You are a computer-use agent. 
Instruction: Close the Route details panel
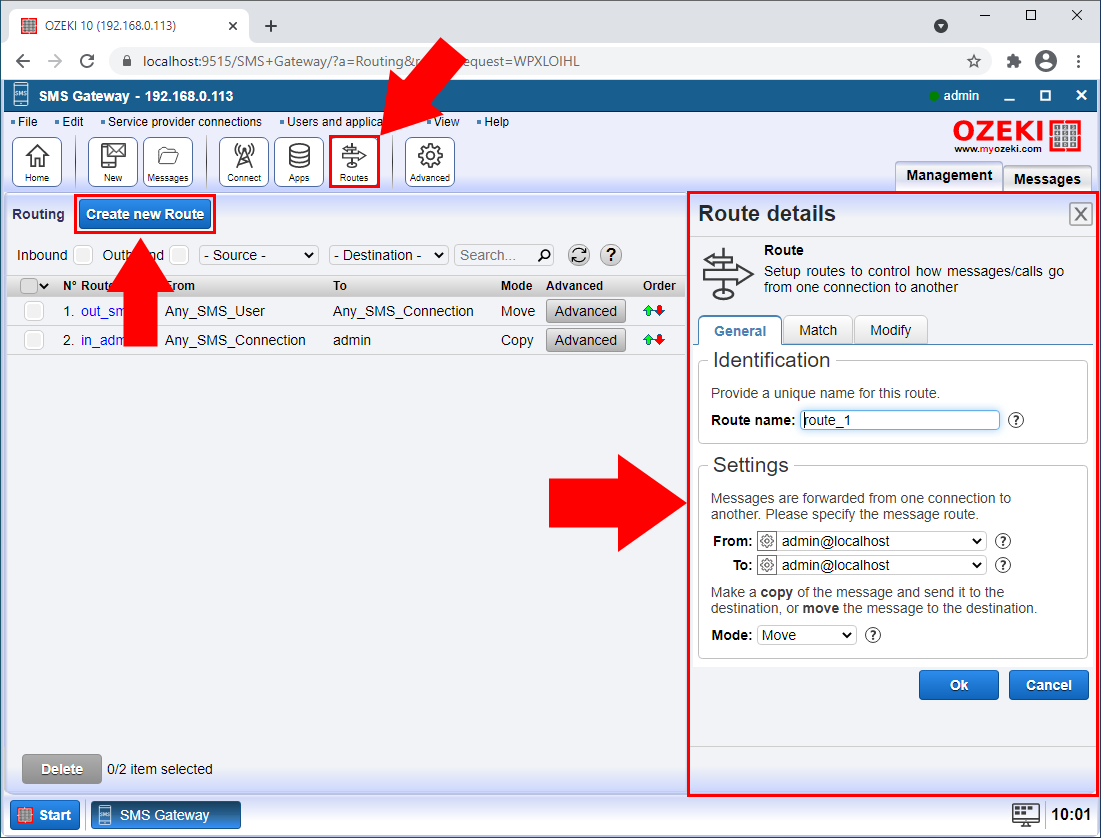point(1081,214)
